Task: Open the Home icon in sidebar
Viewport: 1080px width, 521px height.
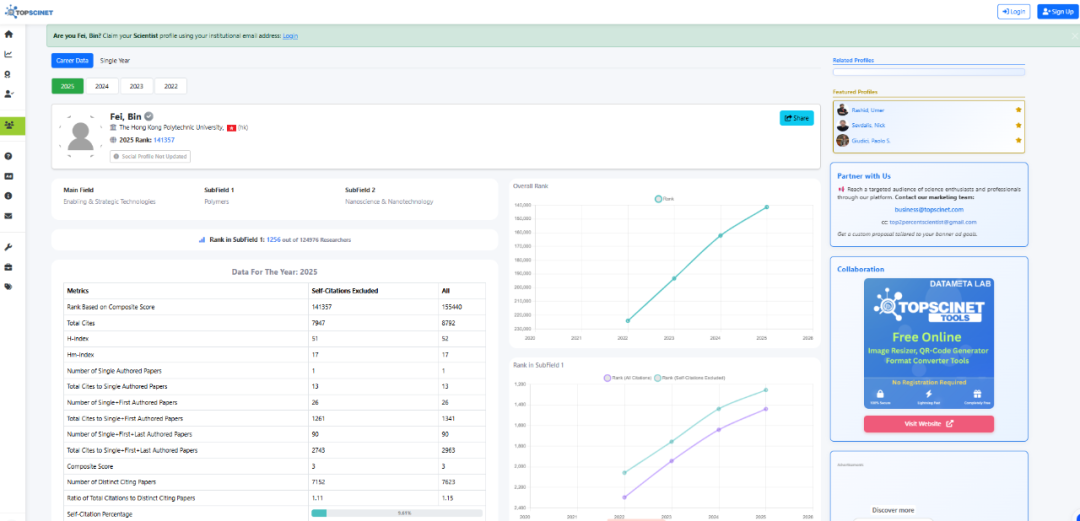Action: [x=8, y=34]
